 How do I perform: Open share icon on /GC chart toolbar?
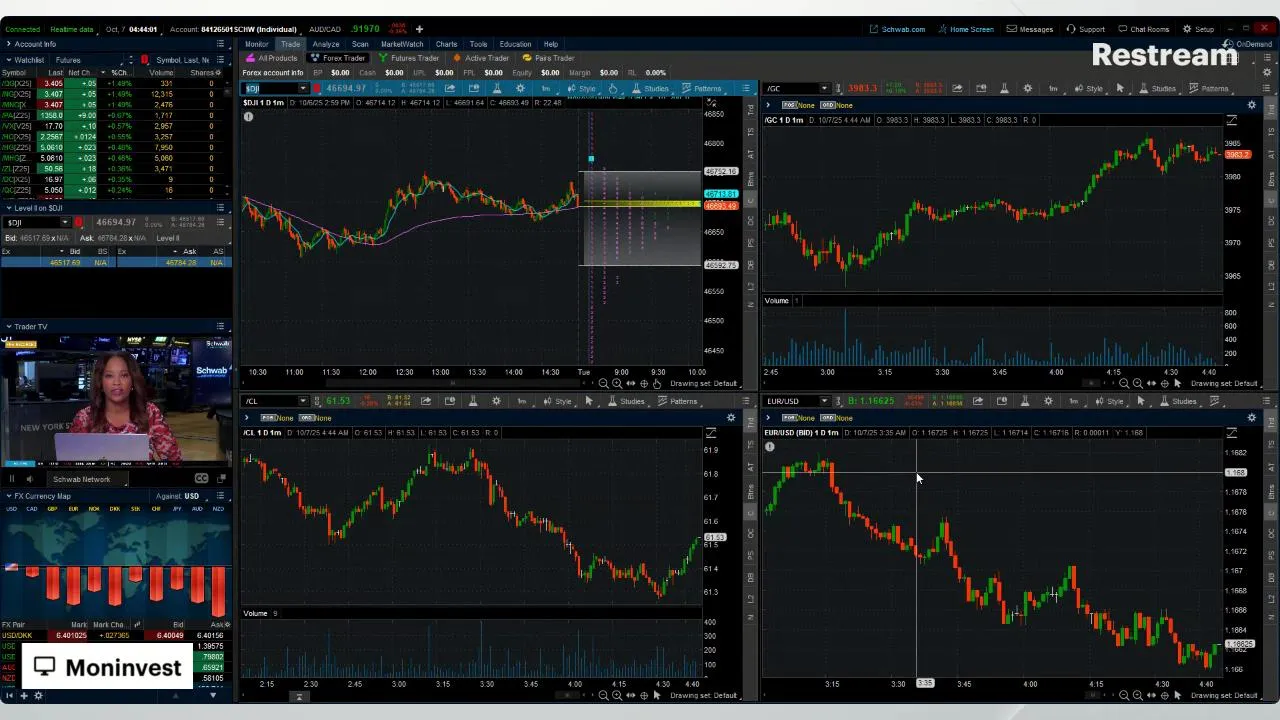click(x=957, y=88)
